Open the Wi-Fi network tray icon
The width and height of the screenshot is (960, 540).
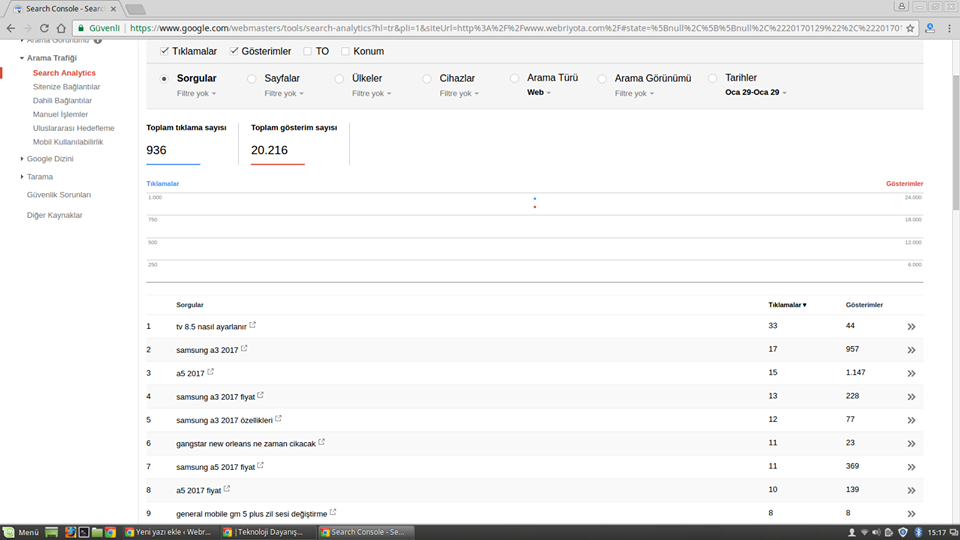(x=864, y=533)
